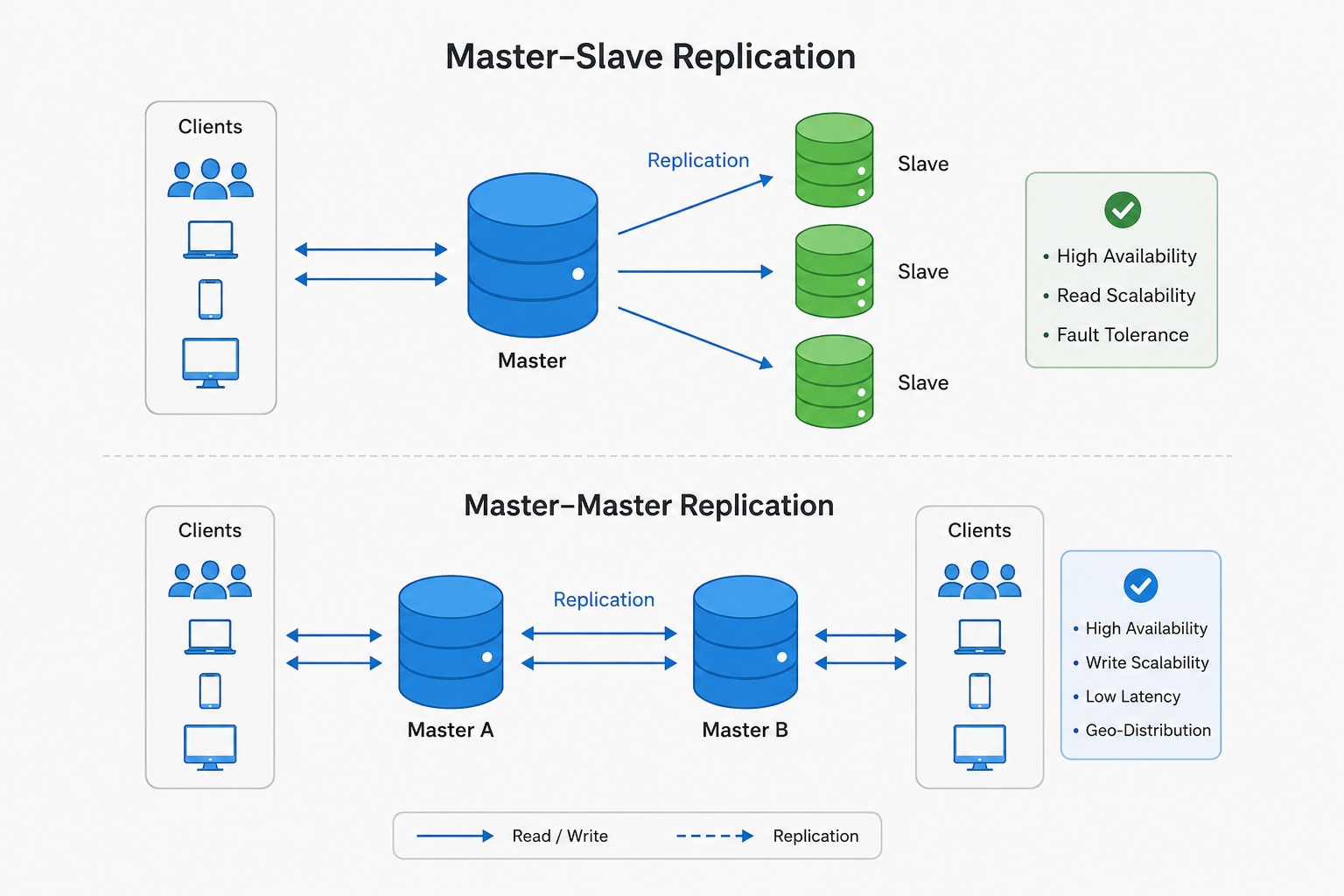Click monitor icon in Clients panel beside Master B
Screen dimensions: 1344x896
(x=980, y=747)
